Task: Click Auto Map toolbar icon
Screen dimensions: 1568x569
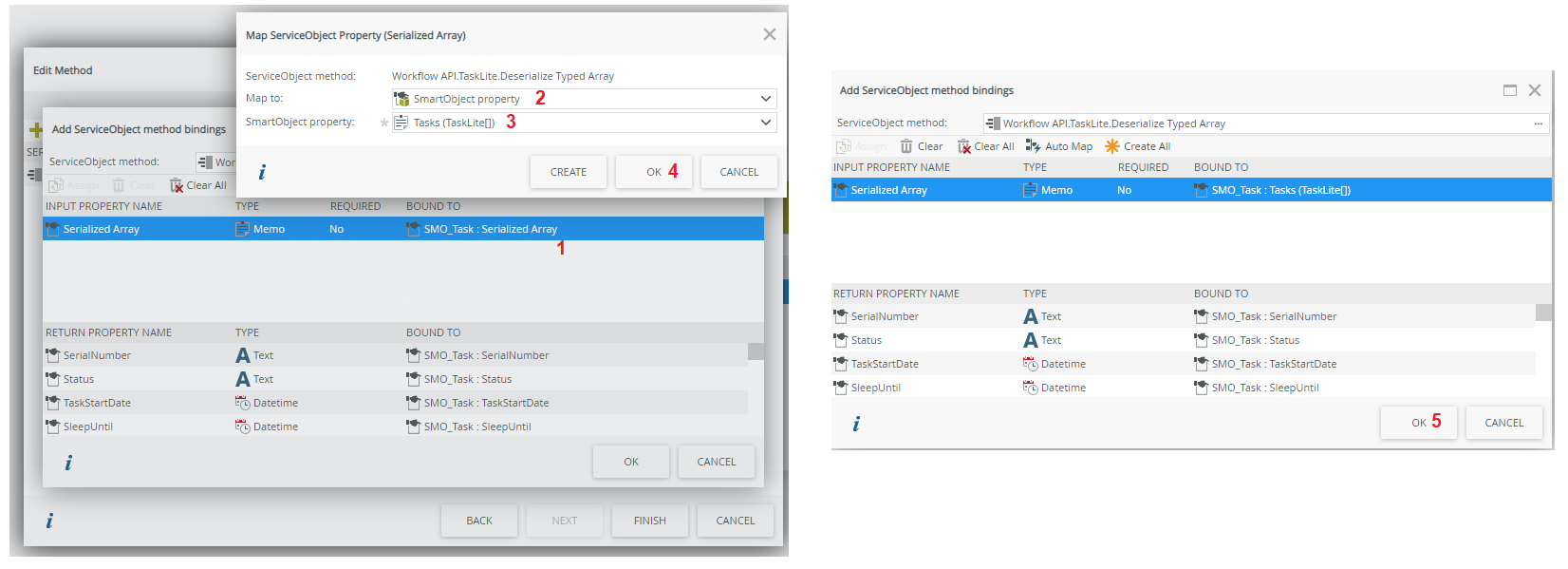Action: [x=1033, y=146]
